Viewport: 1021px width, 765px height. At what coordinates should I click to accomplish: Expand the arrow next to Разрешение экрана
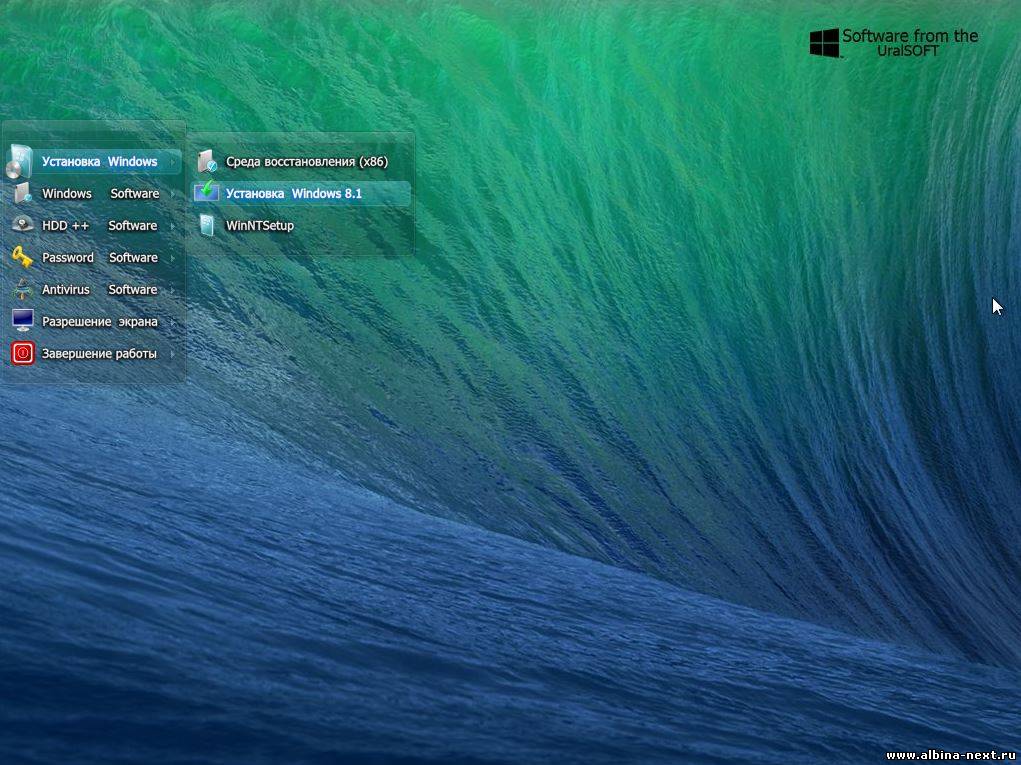point(173,322)
